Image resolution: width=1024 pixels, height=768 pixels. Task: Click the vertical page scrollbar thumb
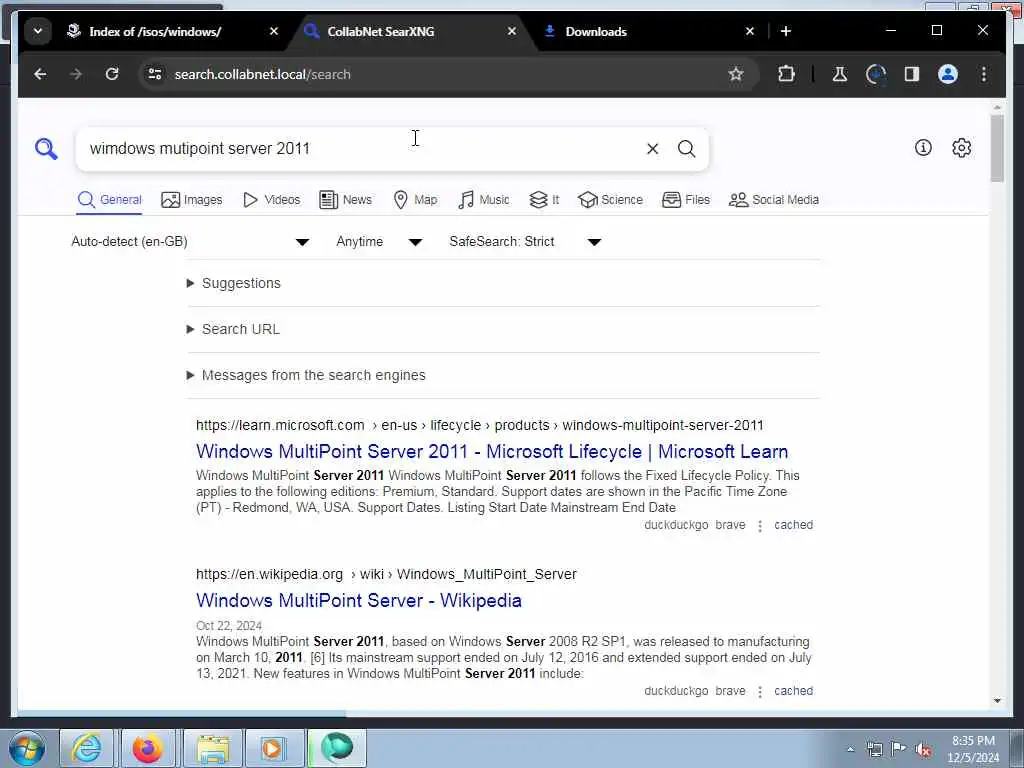coord(997,148)
